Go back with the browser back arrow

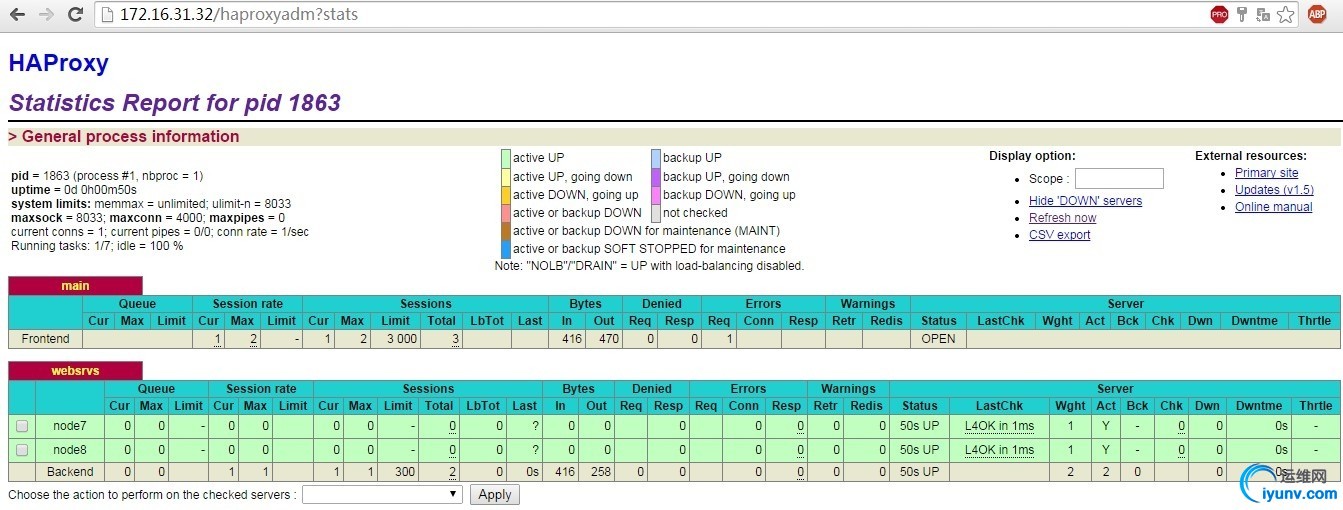point(17,15)
